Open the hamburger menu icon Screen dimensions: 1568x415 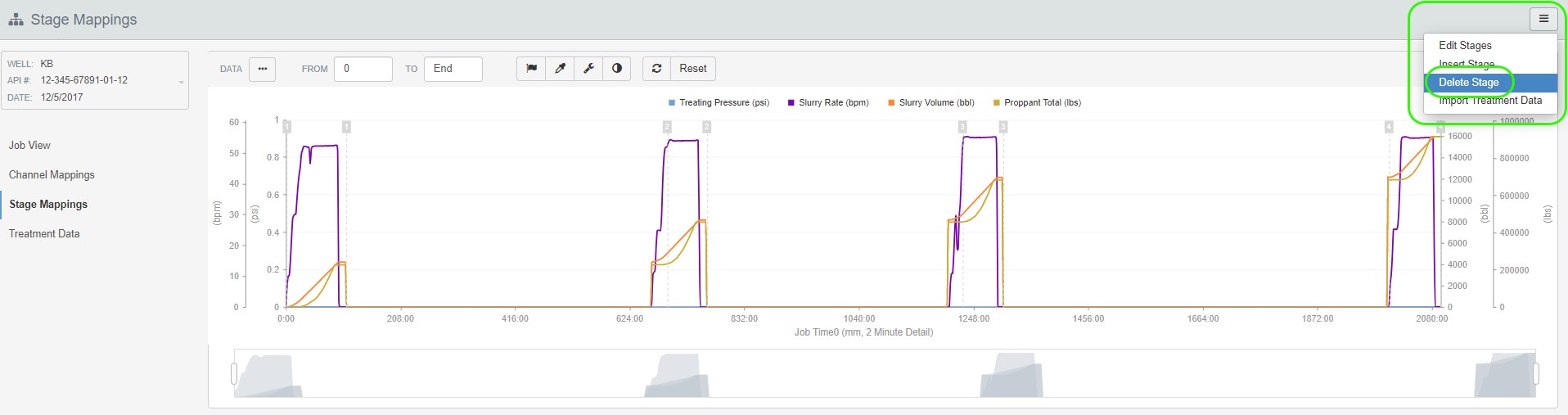pos(1543,19)
